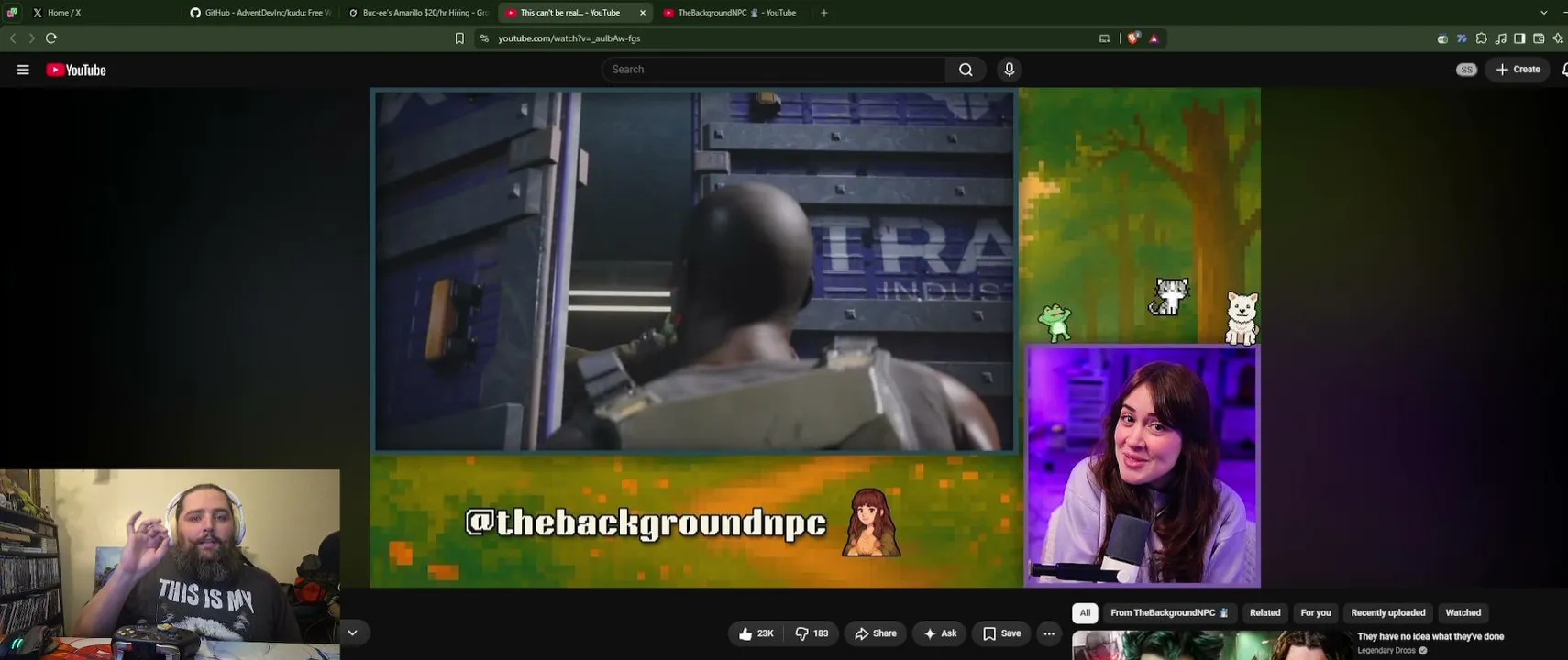Click the video player area

click(x=815, y=337)
